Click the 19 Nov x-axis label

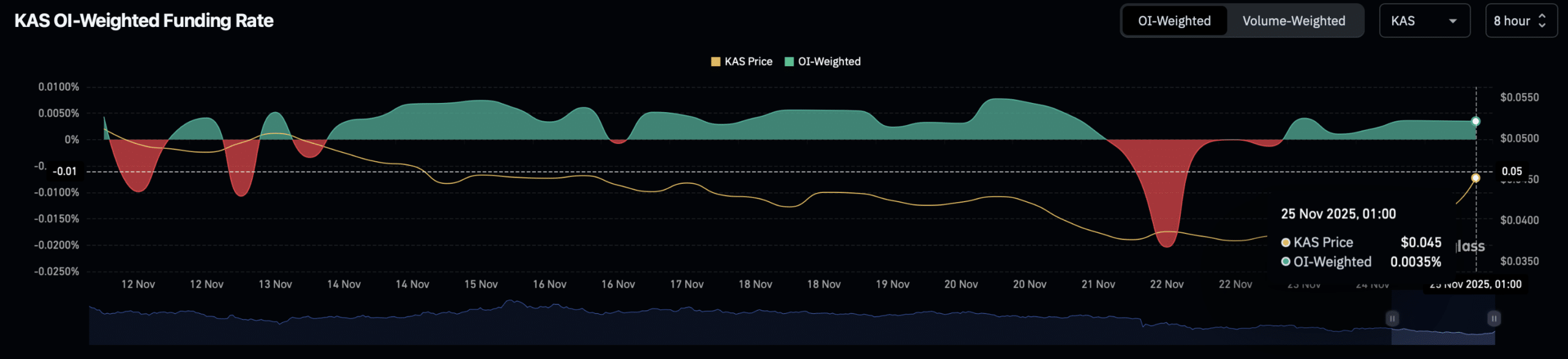[892, 285]
